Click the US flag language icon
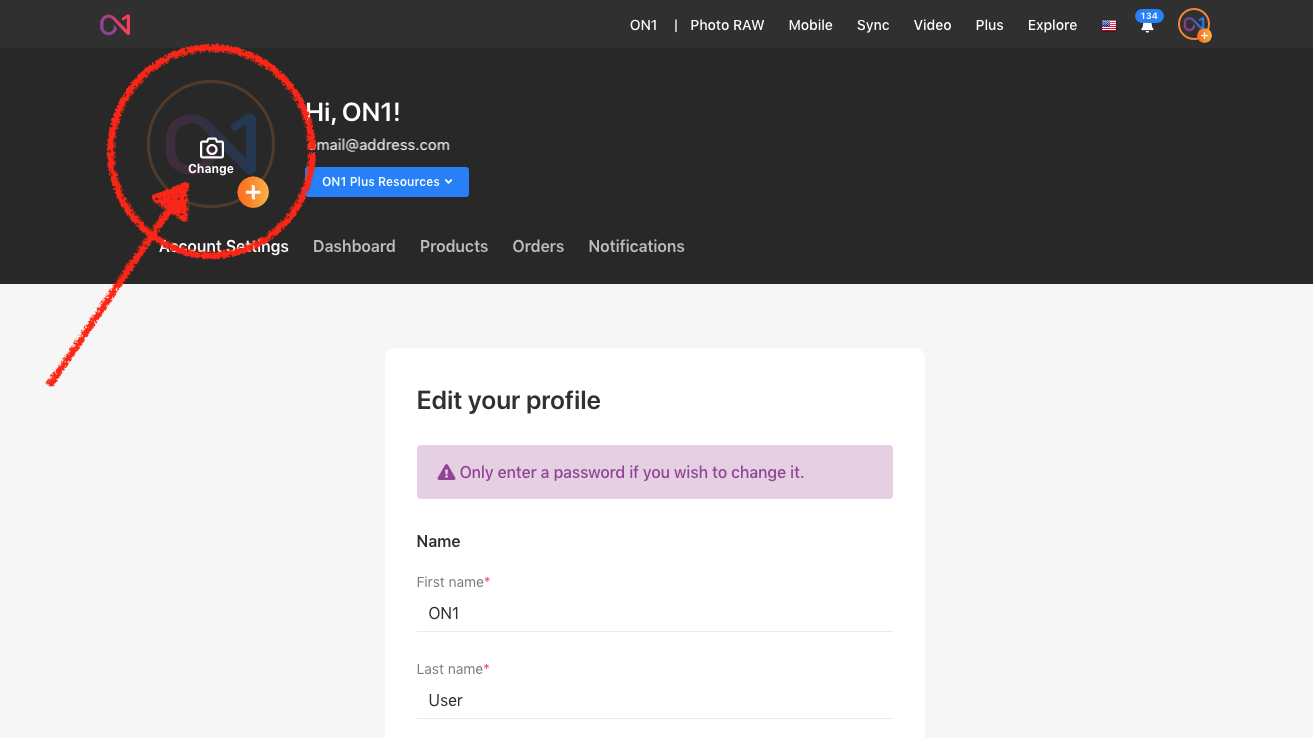Screen dimensions: 1313x738 pos(1109,26)
